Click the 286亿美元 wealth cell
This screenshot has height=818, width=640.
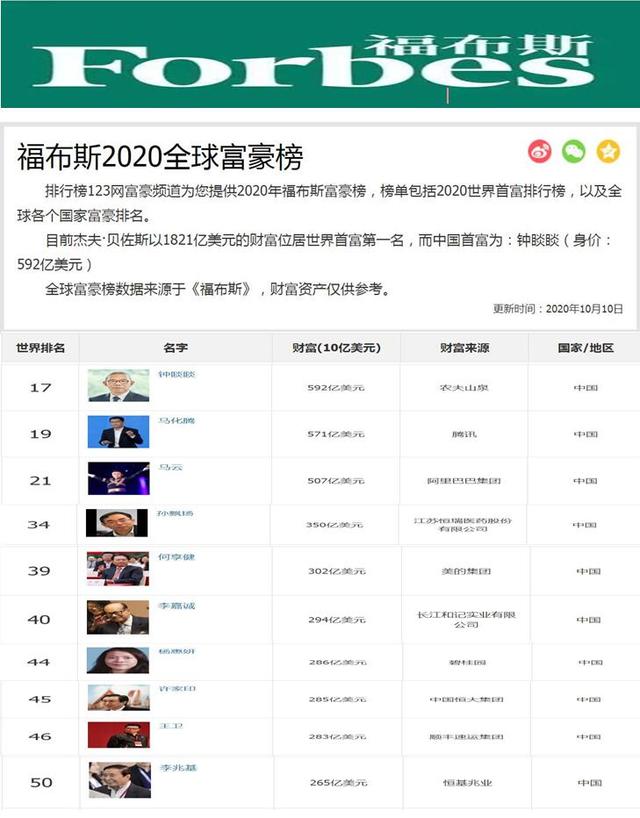coord(337,663)
